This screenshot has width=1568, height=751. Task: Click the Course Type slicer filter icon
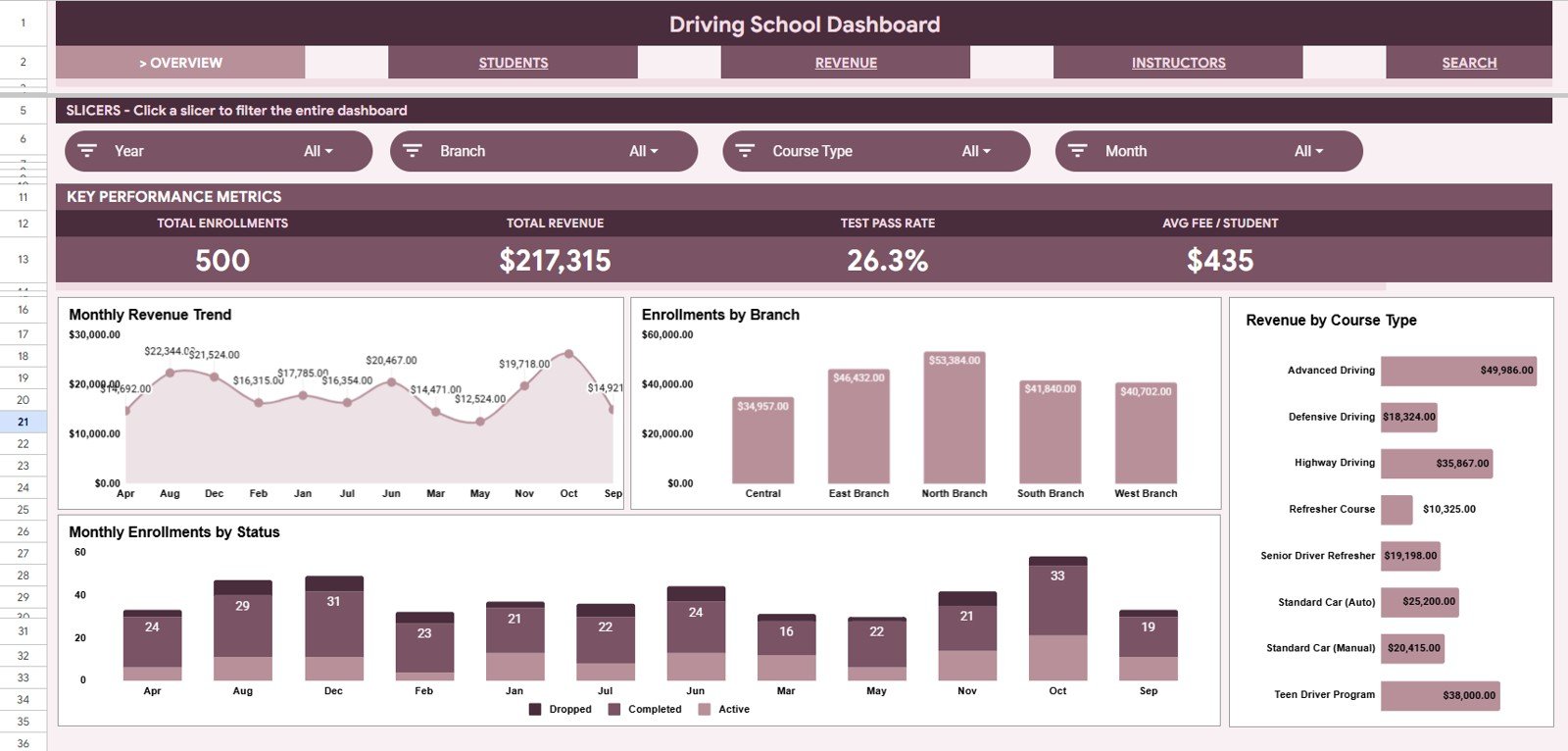pos(745,151)
